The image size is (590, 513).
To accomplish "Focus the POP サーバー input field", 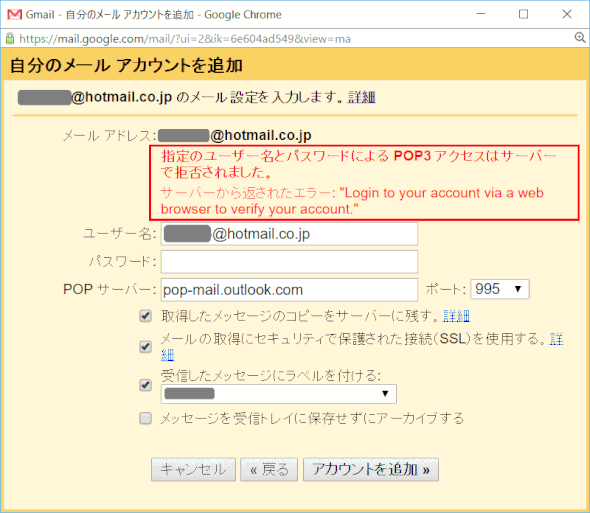I will click(289, 289).
